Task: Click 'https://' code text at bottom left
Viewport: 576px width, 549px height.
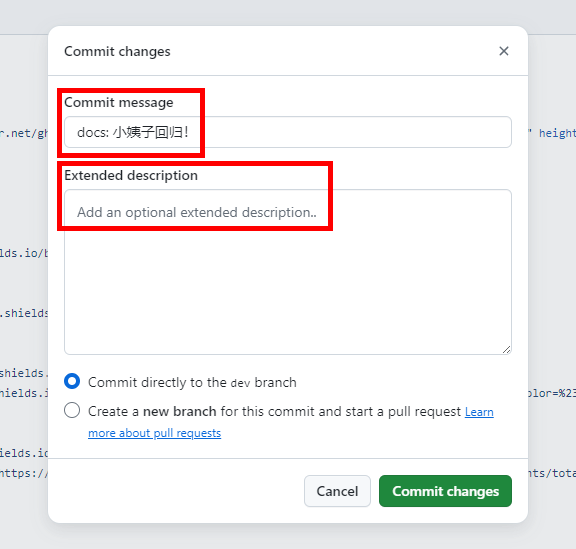Action: (x=24, y=473)
